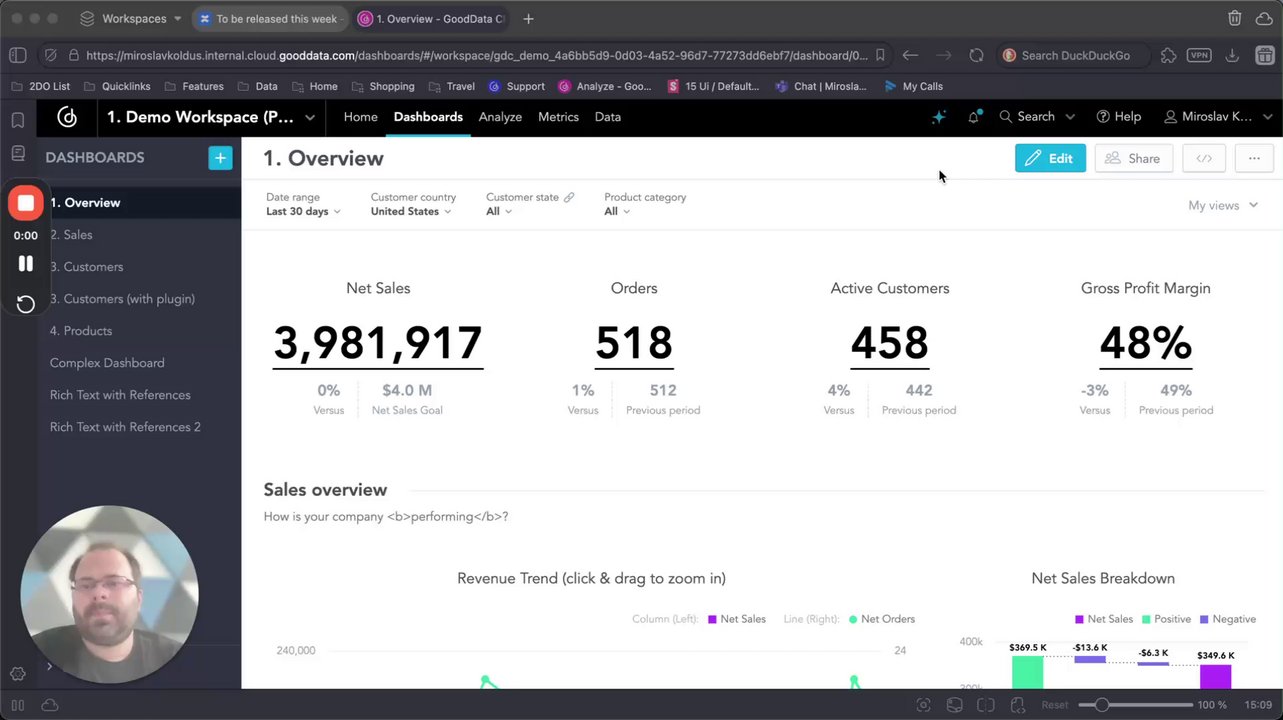Open page actions code icon in status bar
The height and width of the screenshot is (720, 1283).
(1017, 705)
